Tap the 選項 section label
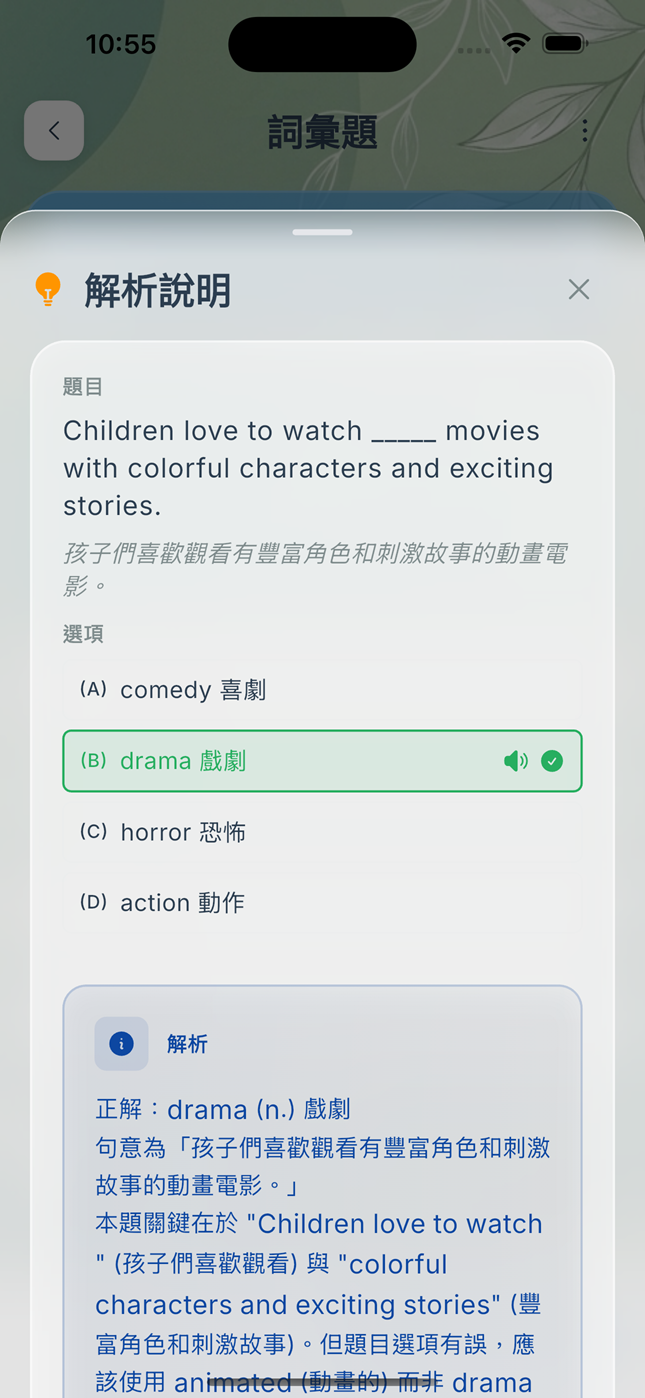The width and height of the screenshot is (645, 1398). [x=83, y=634]
